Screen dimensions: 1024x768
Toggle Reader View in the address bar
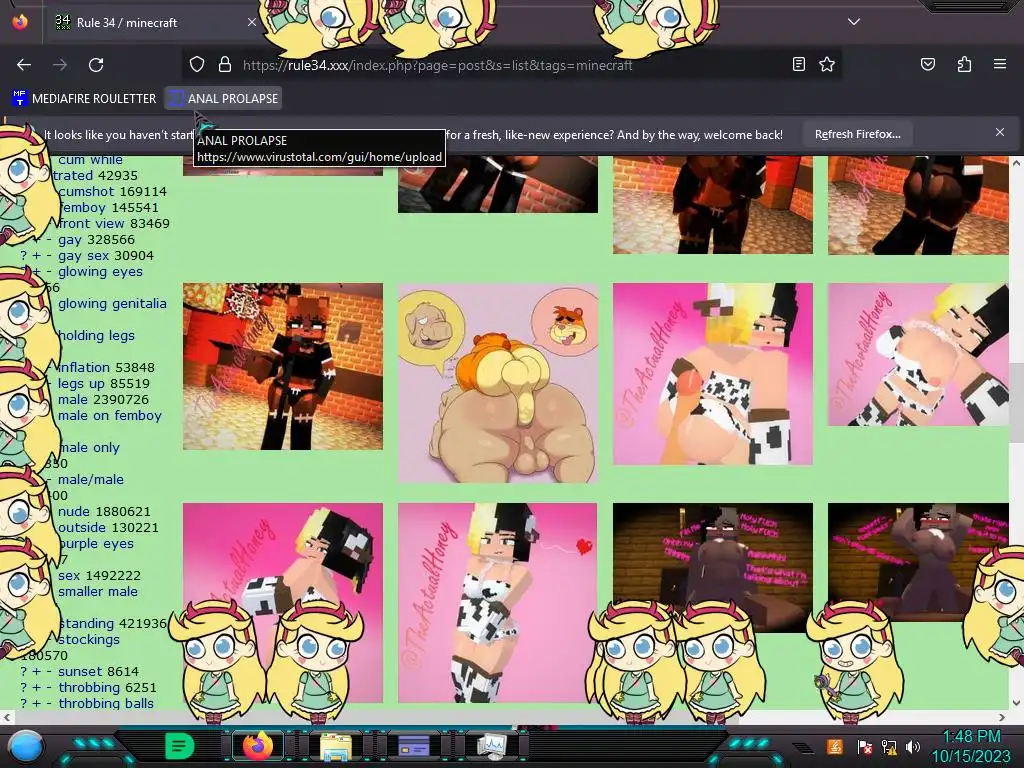click(799, 64)
